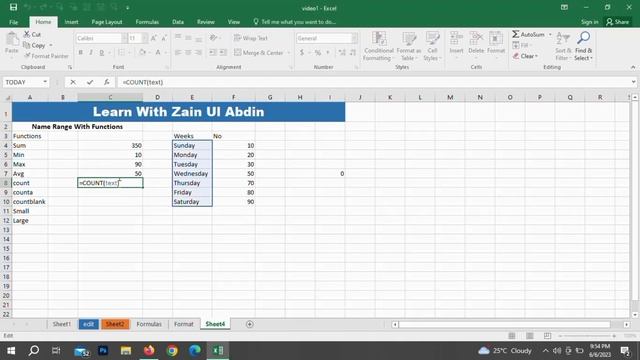The height and width of the screenshot is (360, 640).
Task: Click the Sort & Filter icon
Action: pyautogui.click(x=563, y=38)
